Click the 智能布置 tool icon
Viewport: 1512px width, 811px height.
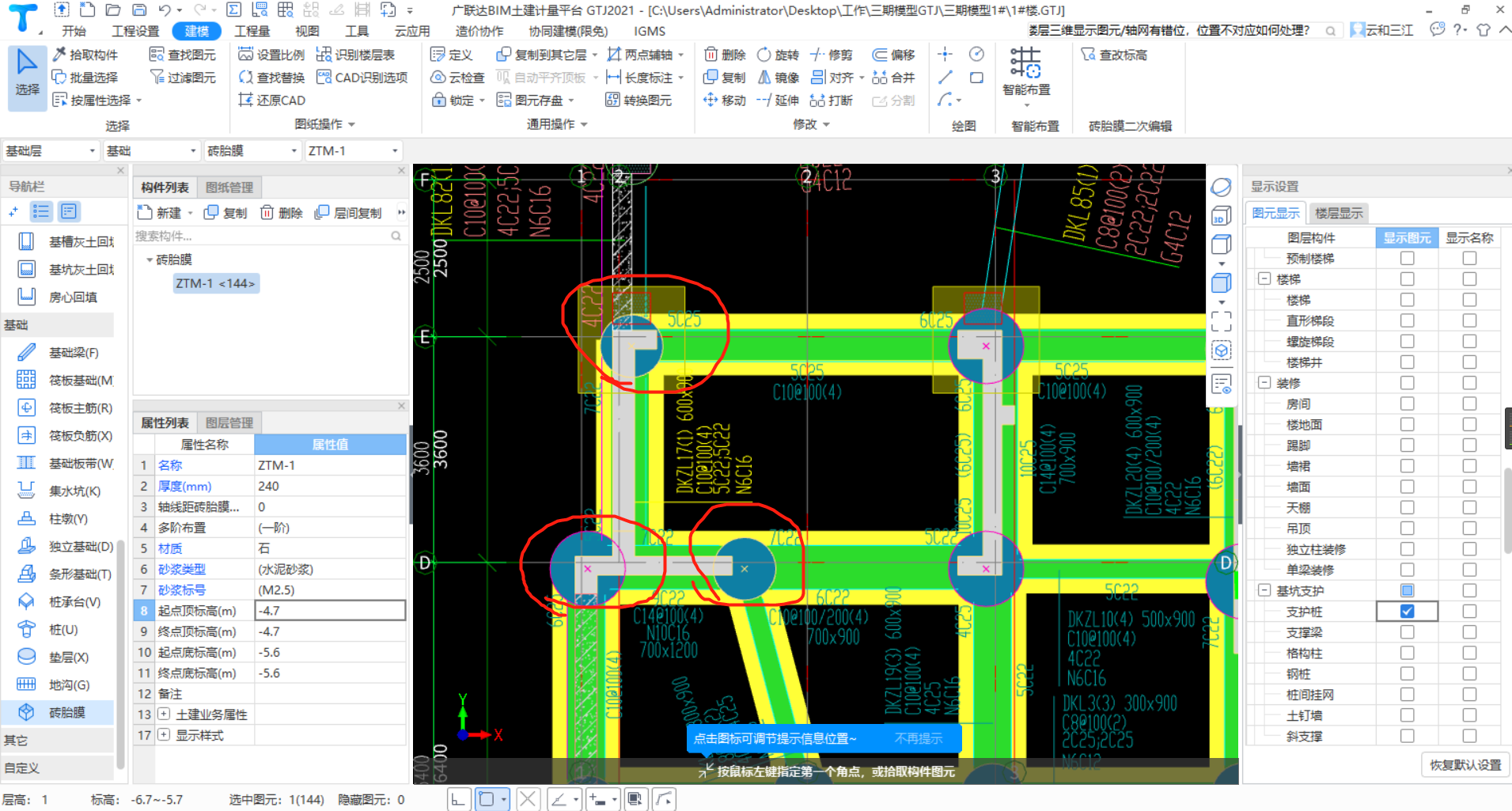pyautogui.click(x=1025, y=63)
